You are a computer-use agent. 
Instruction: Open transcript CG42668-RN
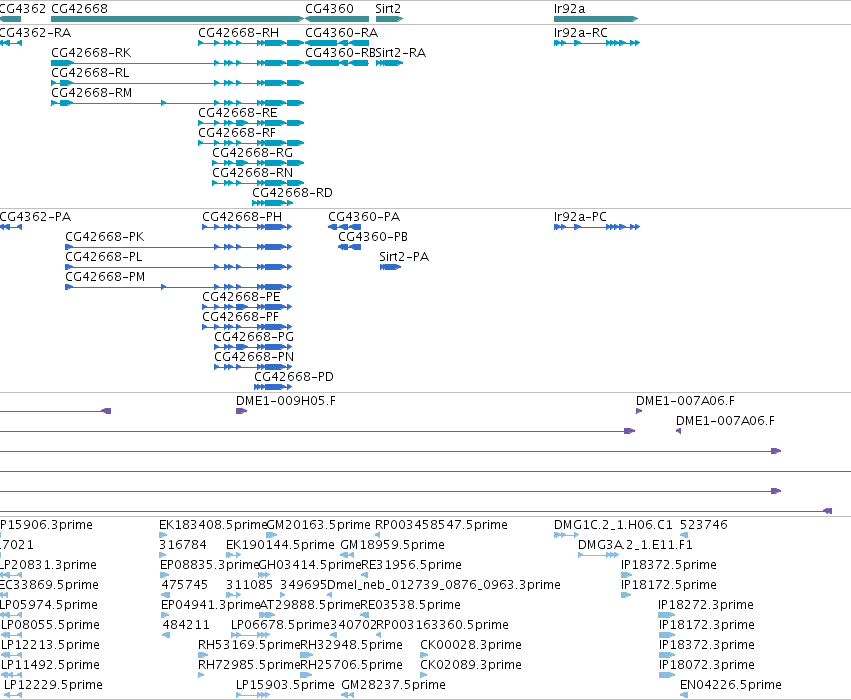click(252, 173)
